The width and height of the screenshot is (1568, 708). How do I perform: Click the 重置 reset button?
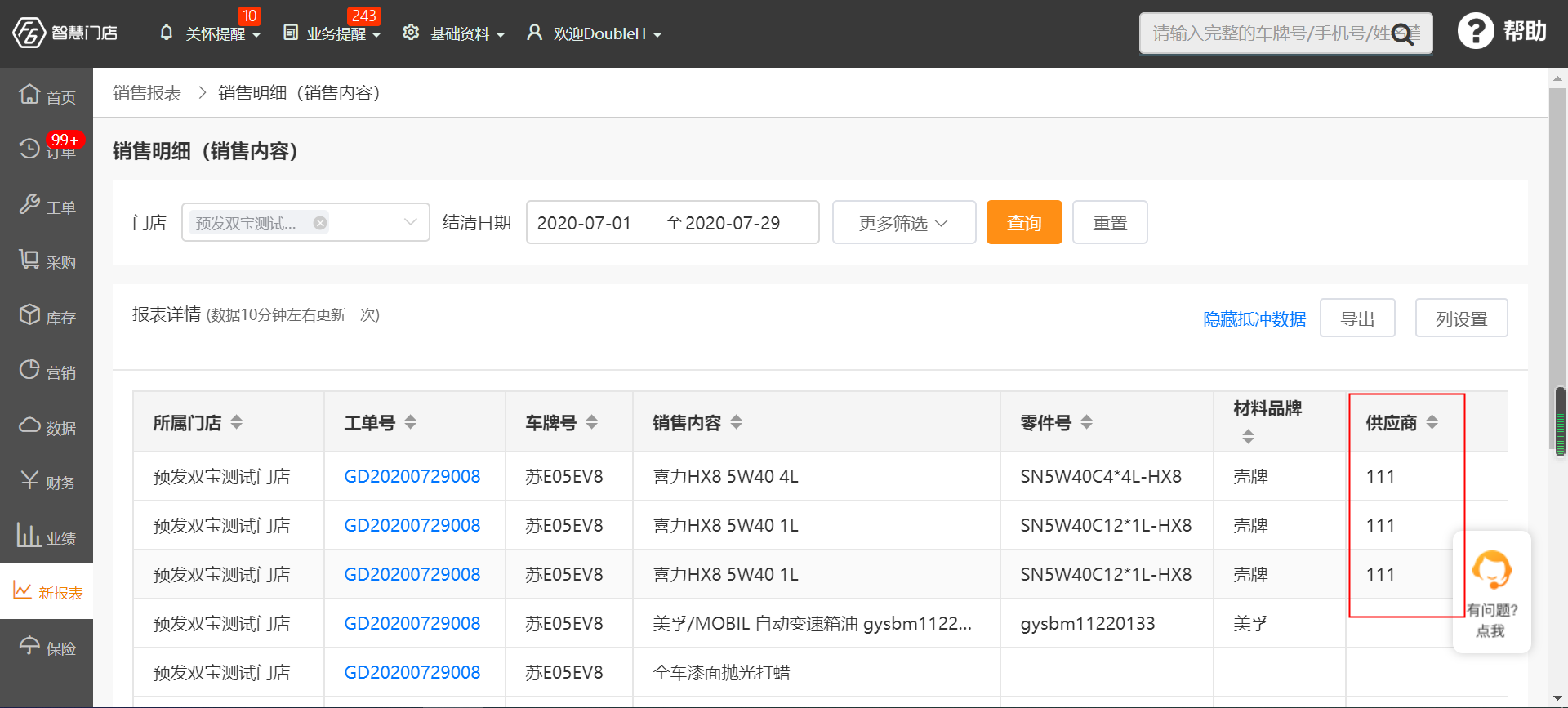tap(1110, 222)
